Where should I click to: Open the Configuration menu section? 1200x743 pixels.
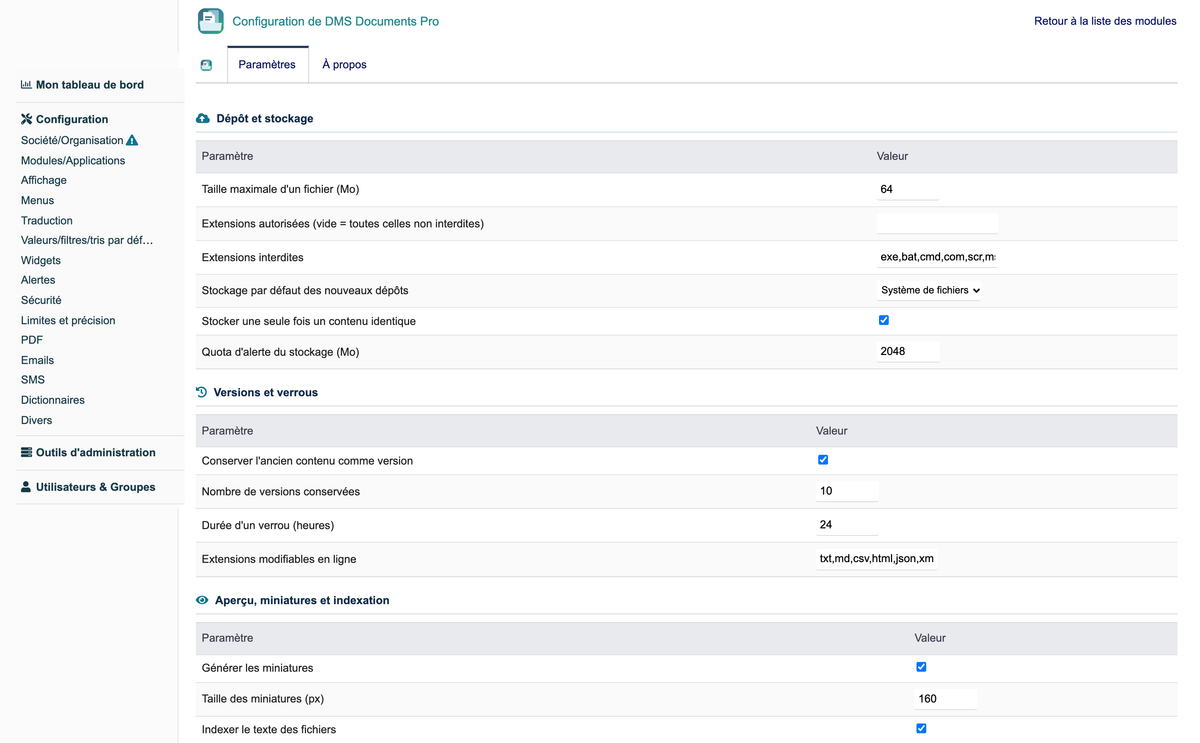pyautogui.click(x=72, y=119)
